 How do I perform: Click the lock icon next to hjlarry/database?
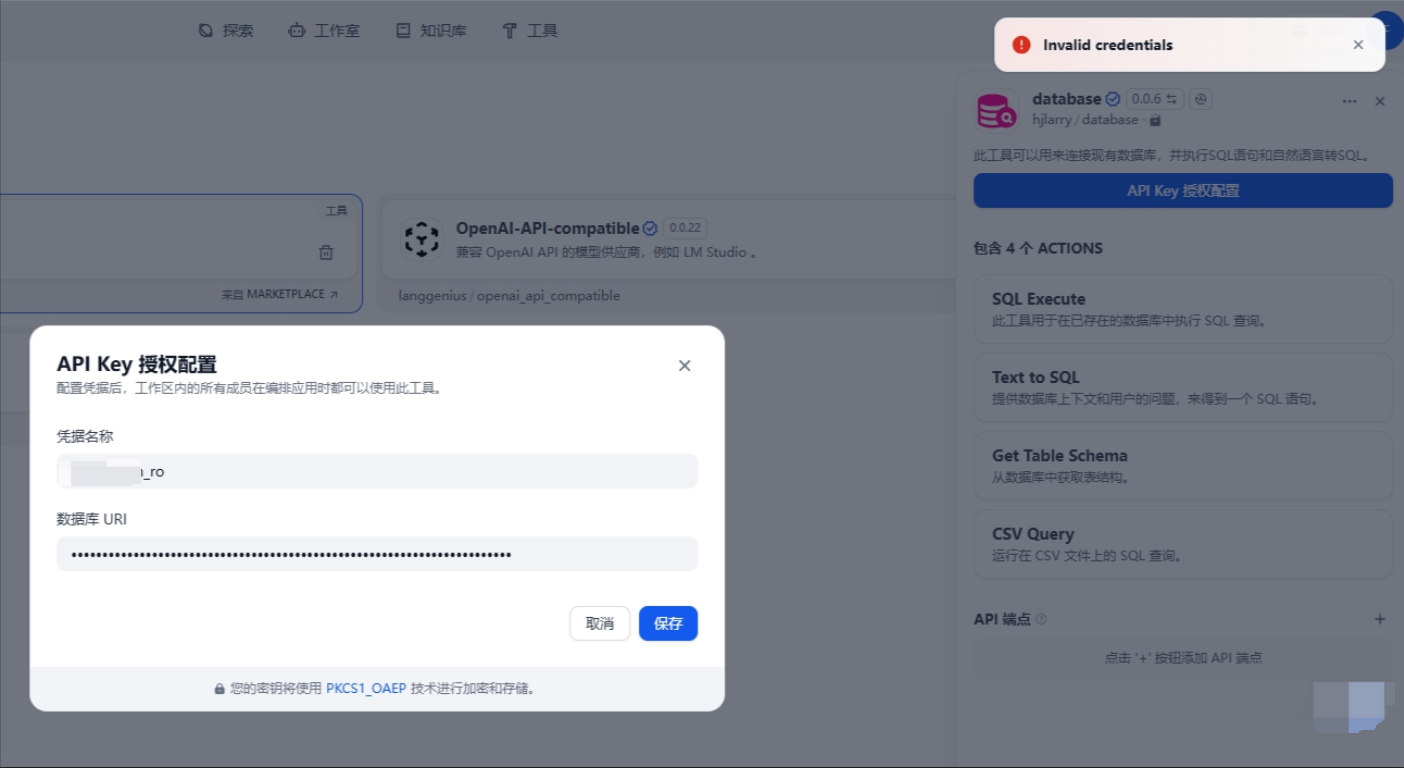tap(1155, 120)
